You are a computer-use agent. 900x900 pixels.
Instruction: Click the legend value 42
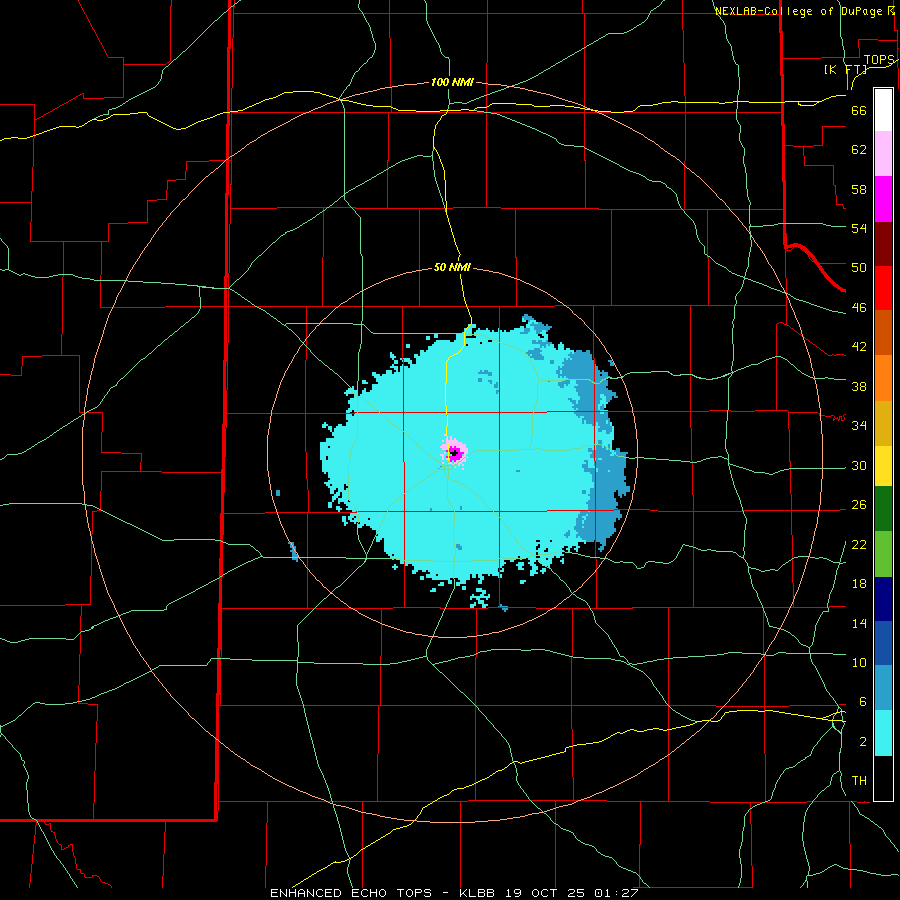859,347
